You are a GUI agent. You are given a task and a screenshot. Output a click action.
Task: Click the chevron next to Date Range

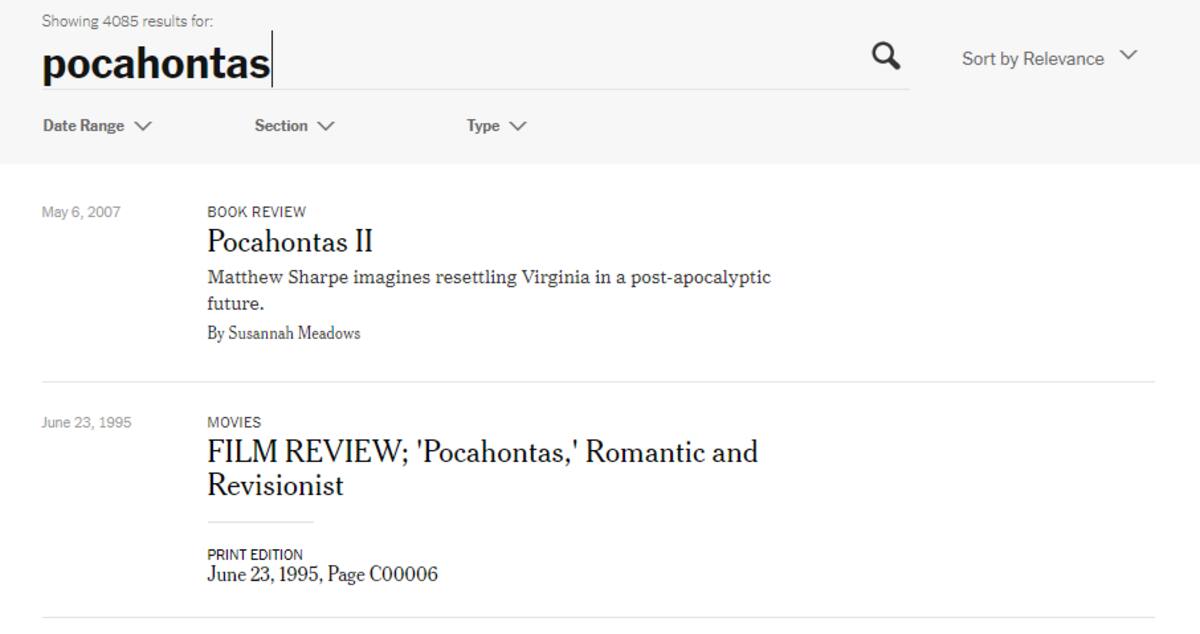(143, 126)
